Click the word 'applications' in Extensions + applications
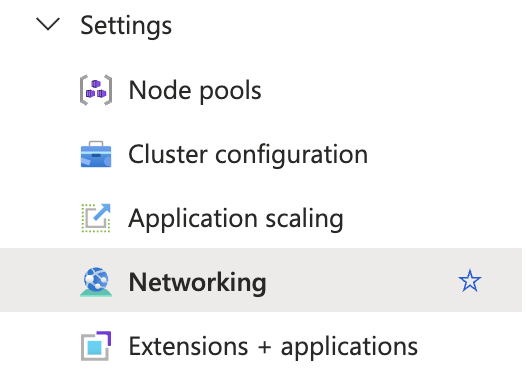The width and height of the screenshot is (526, 380). point(349,347)
